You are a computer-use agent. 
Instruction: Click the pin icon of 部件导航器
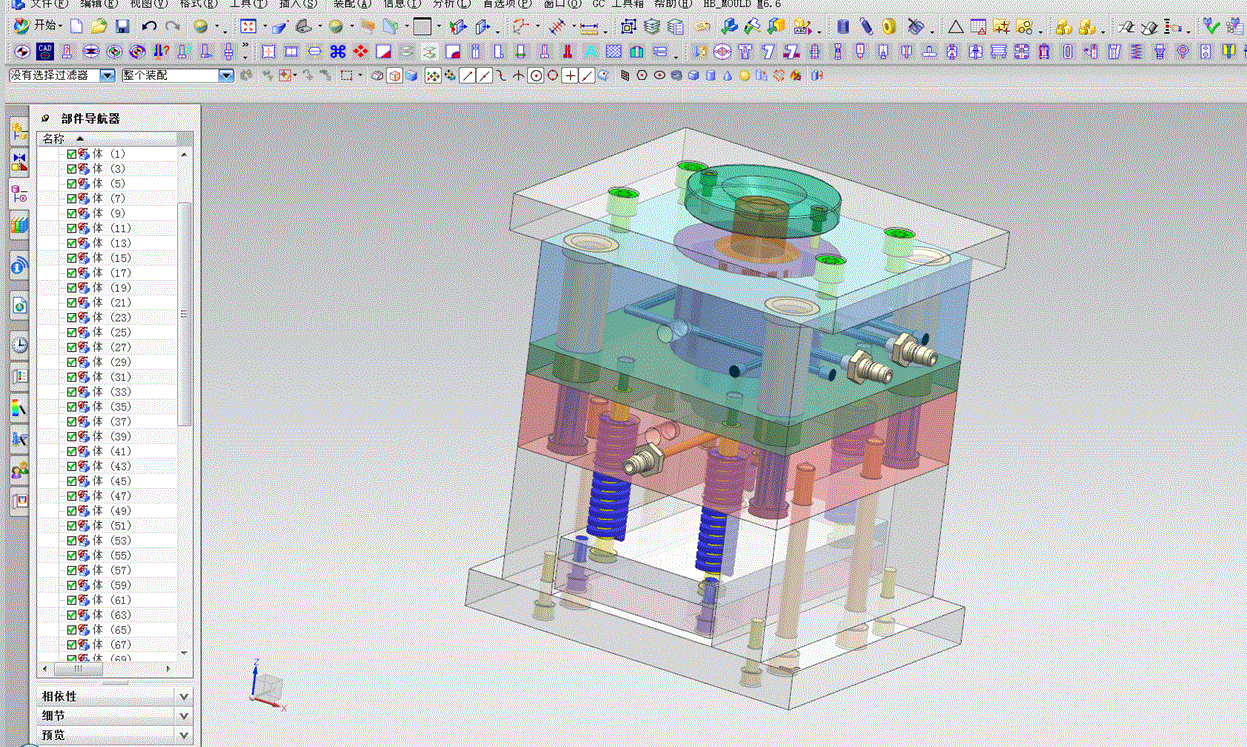click(x=45, y=118)
